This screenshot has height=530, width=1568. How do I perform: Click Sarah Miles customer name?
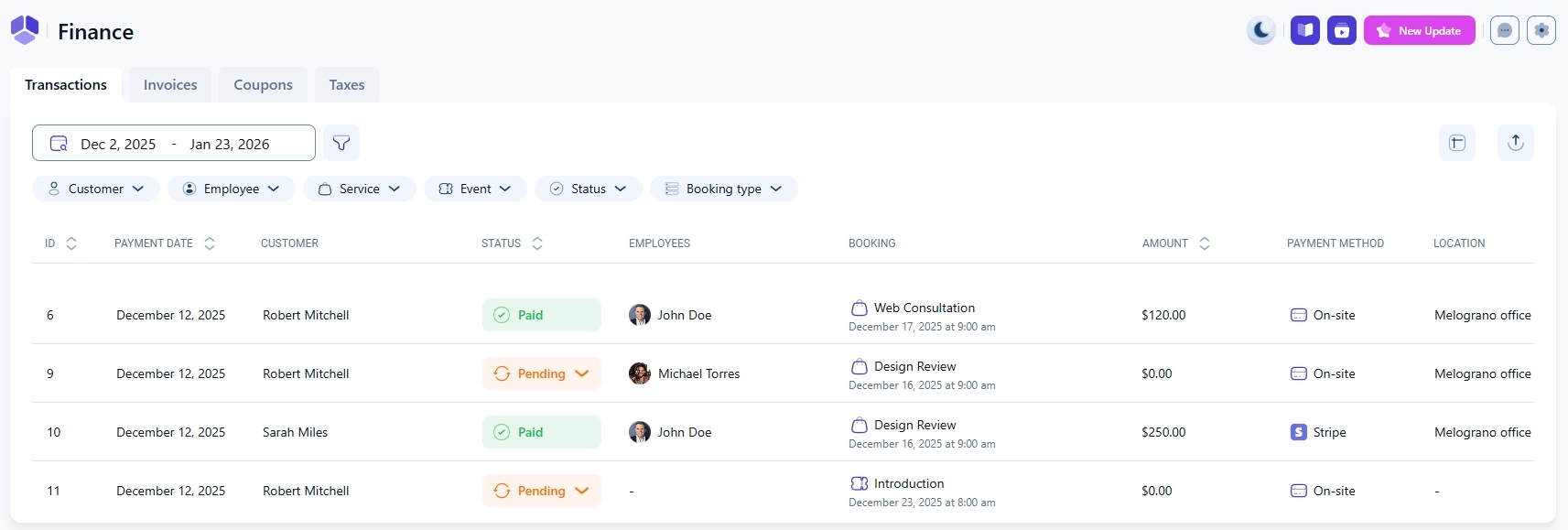(295, 432)
